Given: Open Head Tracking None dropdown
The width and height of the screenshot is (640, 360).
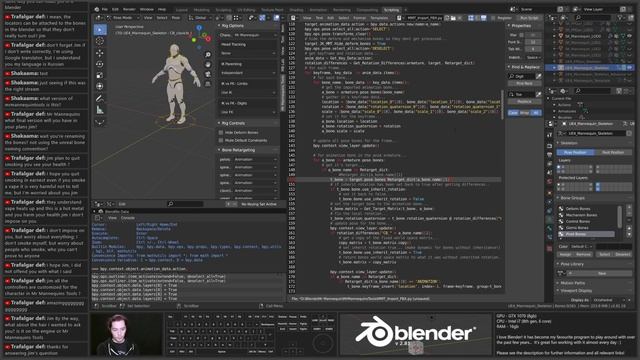Looking at the screenshot, I should [x=249, y=53].
